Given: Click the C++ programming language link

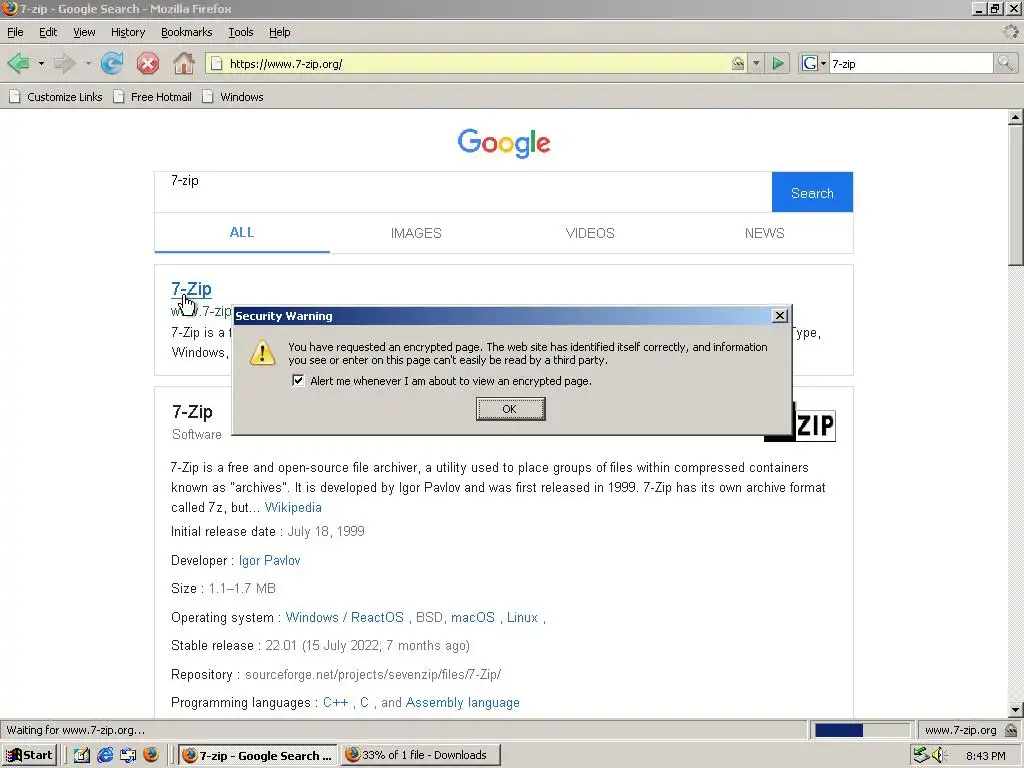Looking at the screenshot, I should point(336,703).
